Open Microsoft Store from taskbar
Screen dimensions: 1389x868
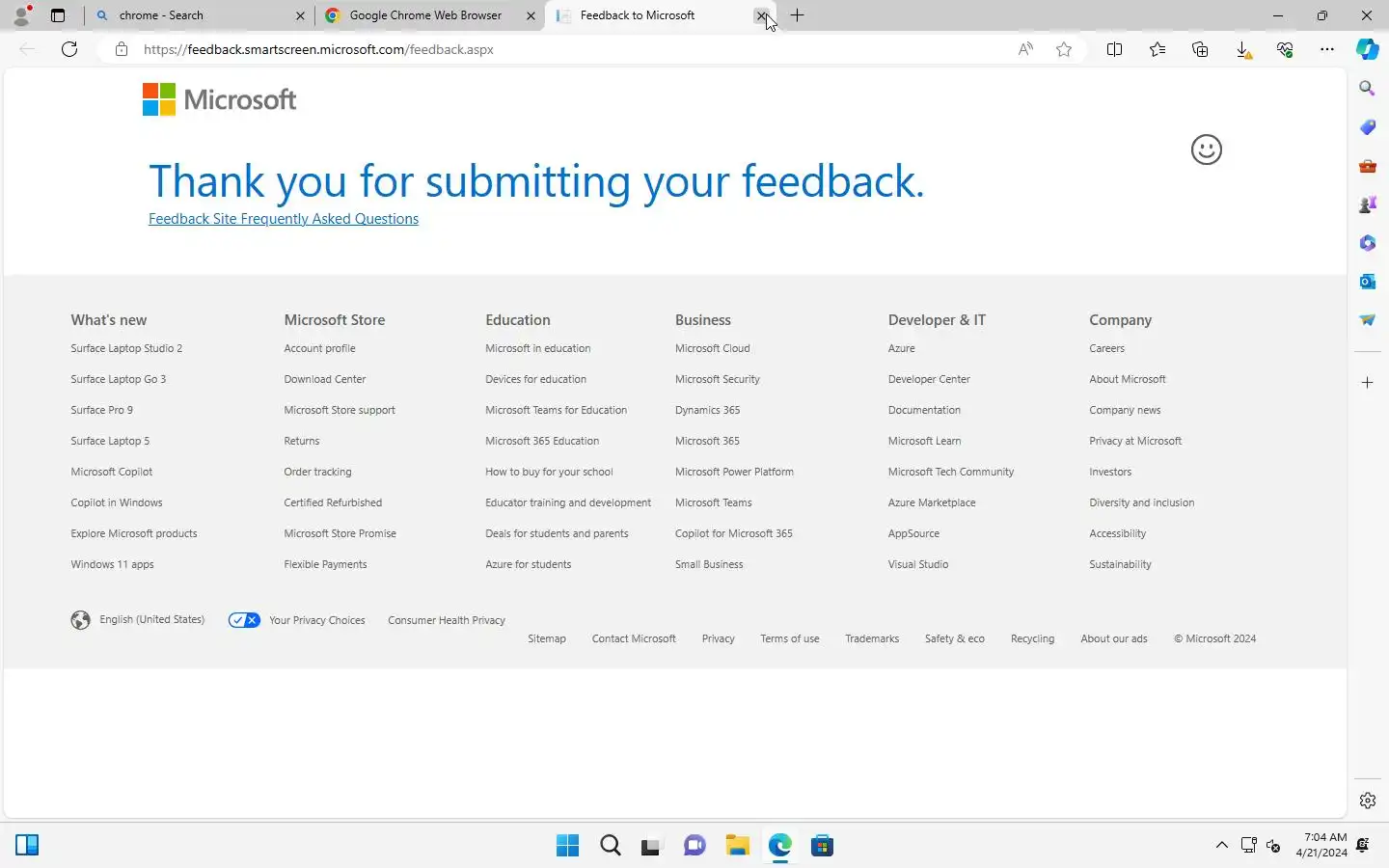click(822, 846)
